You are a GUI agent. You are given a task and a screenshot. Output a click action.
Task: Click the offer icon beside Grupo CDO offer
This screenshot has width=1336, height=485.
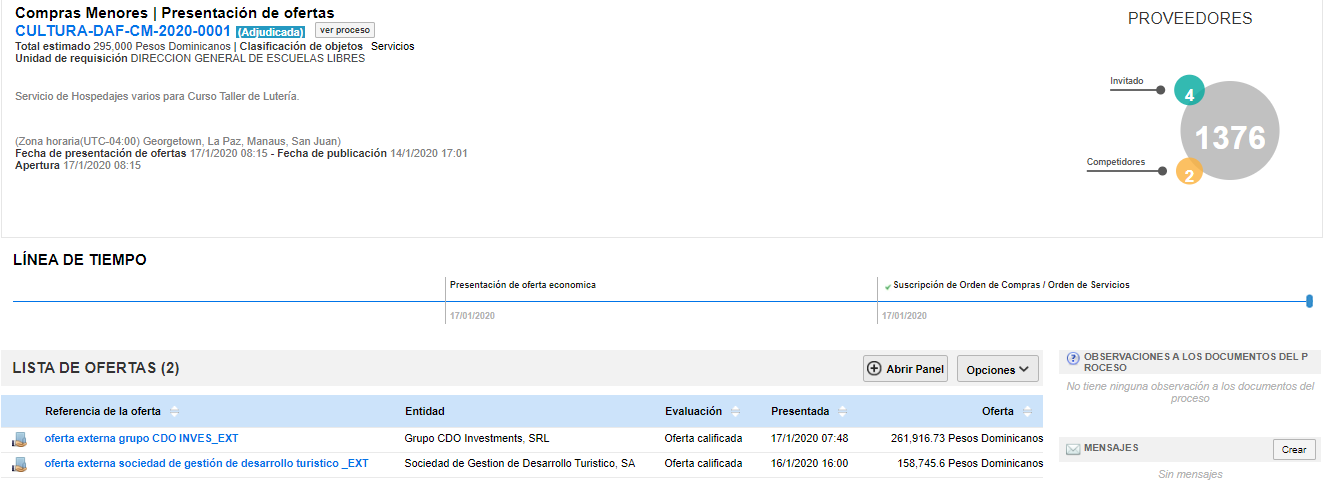(19, 439)
